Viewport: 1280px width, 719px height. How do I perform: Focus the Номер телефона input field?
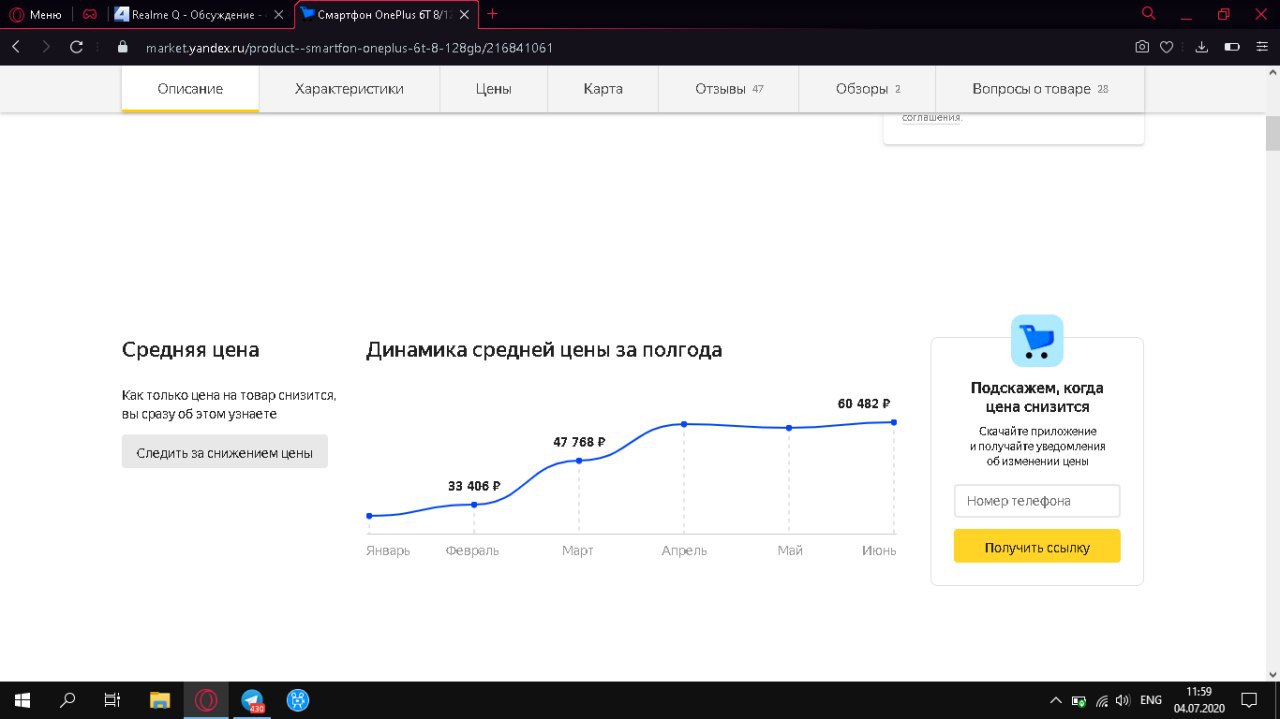1037,501
